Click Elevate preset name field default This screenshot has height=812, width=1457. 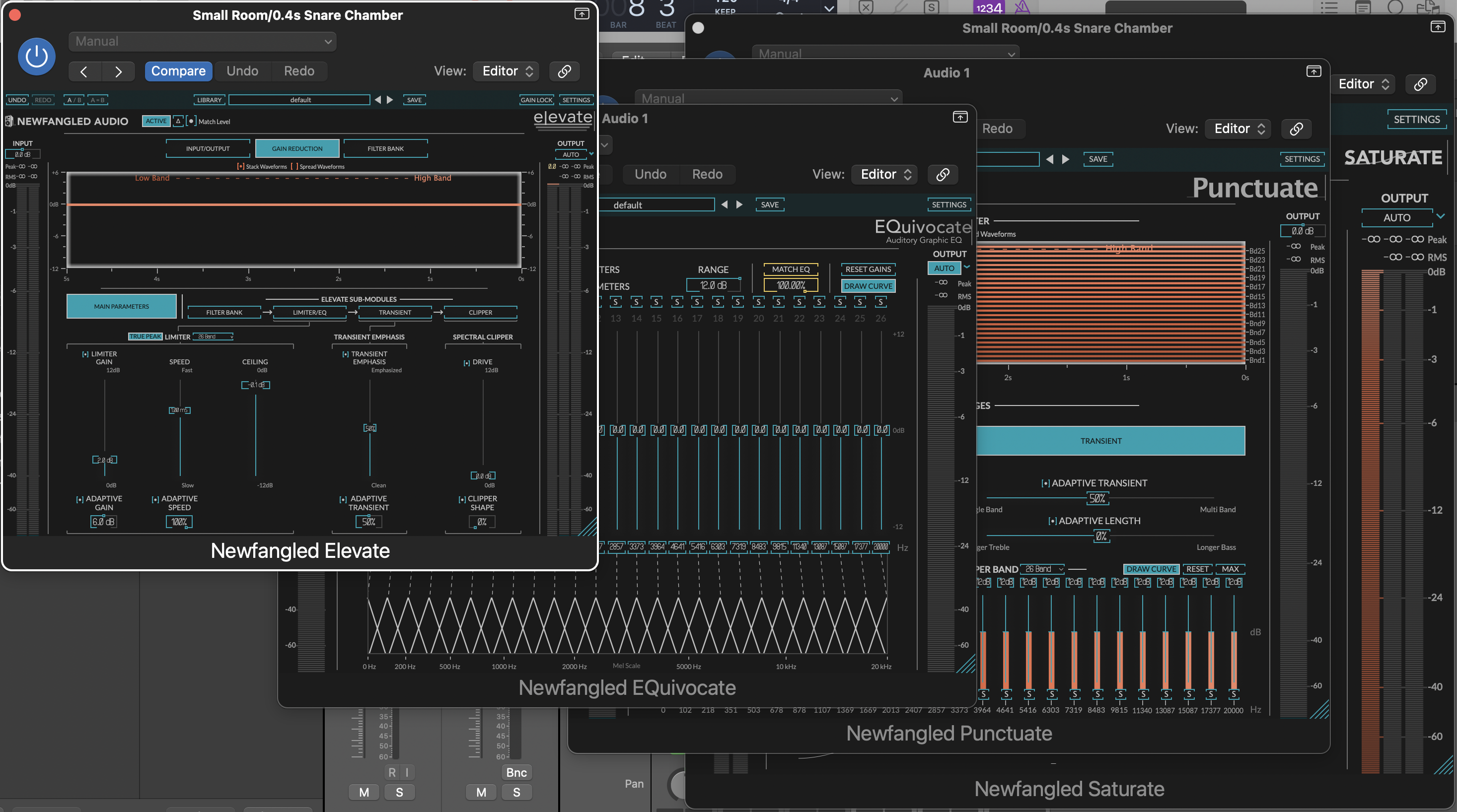coord(300,100)
